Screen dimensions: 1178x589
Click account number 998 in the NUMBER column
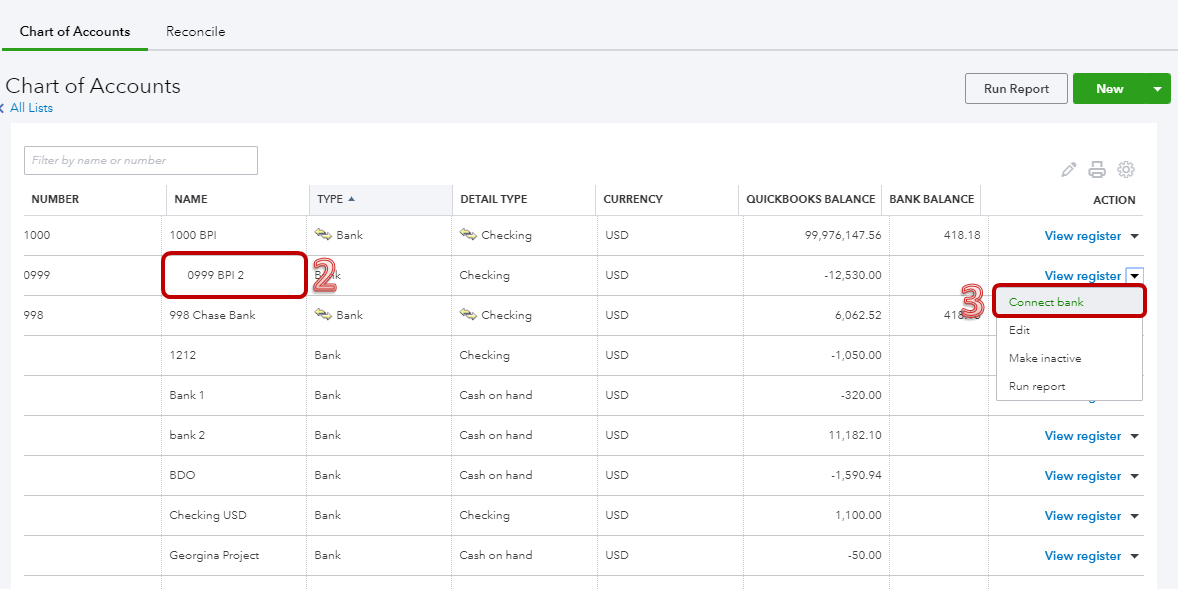[34, 315]
